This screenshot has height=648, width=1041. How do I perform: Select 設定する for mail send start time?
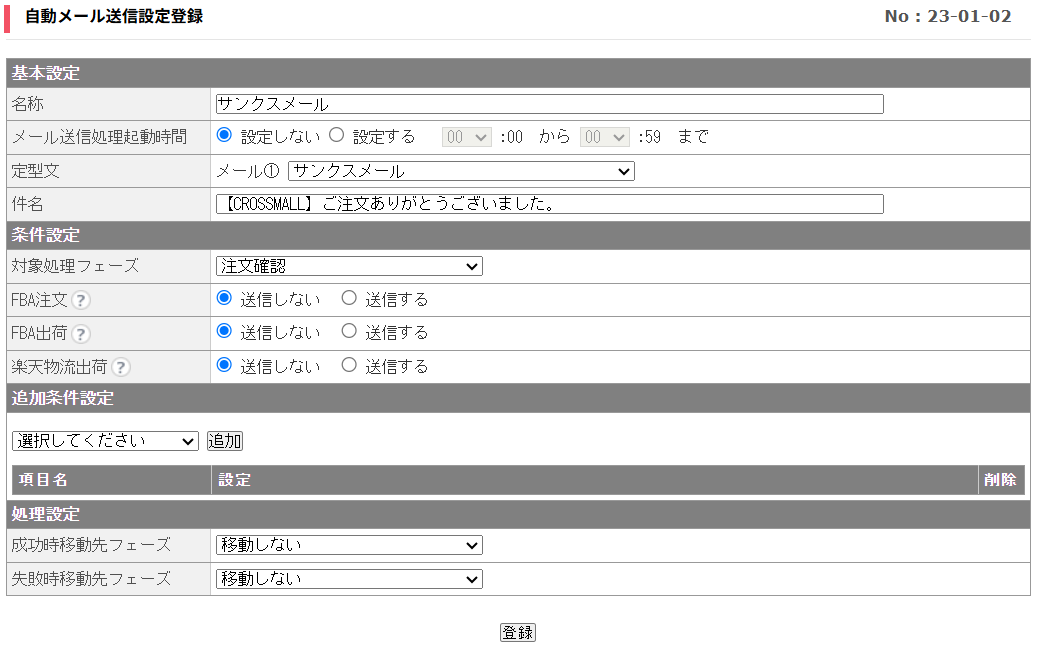coord(337,135)
